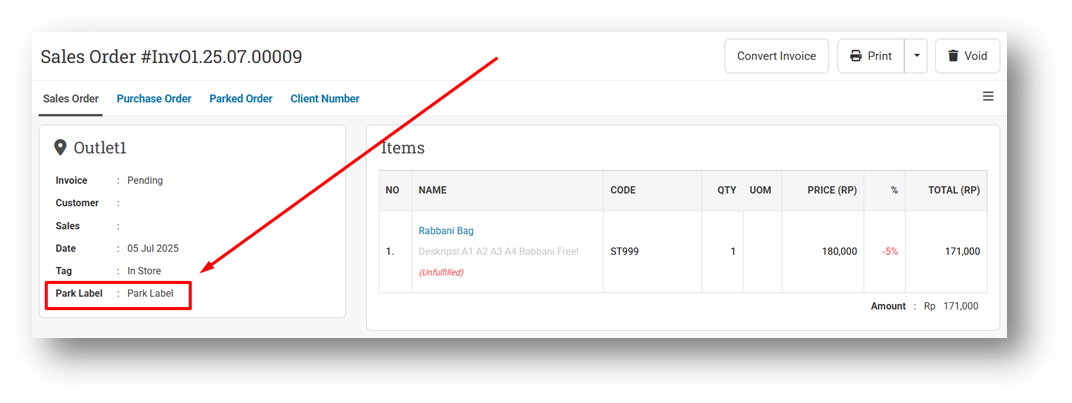The width and height of the screenshot is (1072, 403).
Task: Open the hamburger menu icon
Action: tap(988, 96)
